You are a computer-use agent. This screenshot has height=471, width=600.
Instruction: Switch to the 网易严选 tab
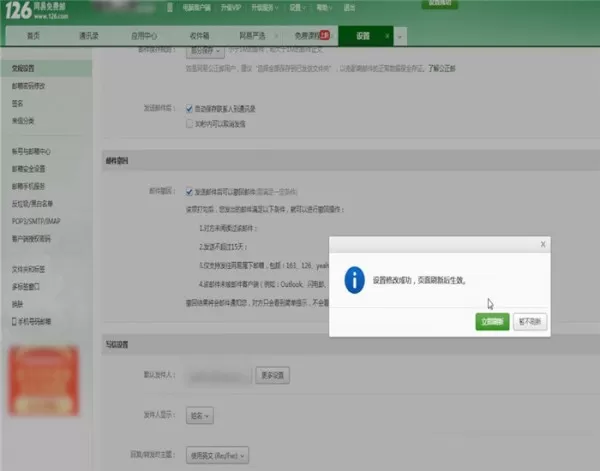(x=252, y=36)
